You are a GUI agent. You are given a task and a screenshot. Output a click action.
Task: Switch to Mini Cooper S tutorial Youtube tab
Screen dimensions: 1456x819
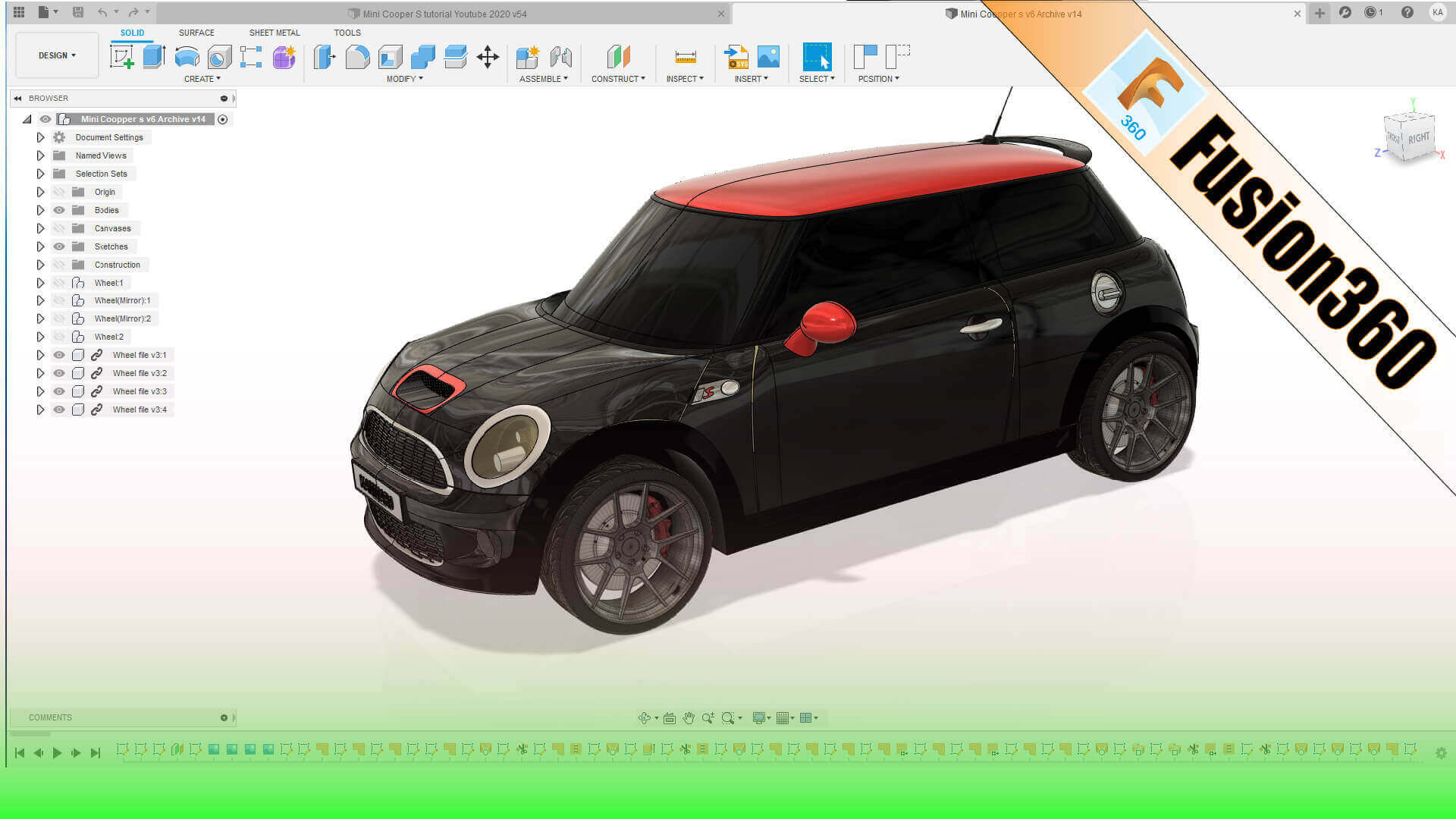444,14
